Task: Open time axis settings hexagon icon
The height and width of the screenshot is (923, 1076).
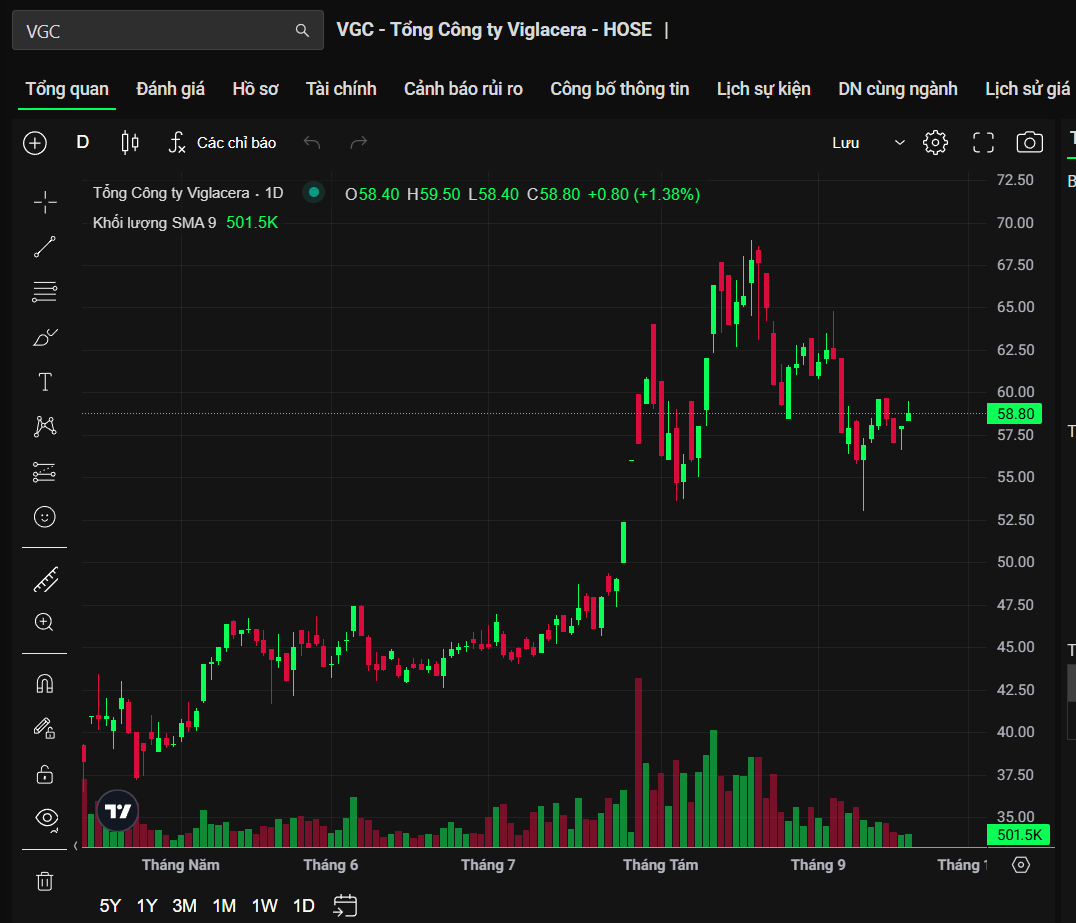Action: coord(1021,865)
